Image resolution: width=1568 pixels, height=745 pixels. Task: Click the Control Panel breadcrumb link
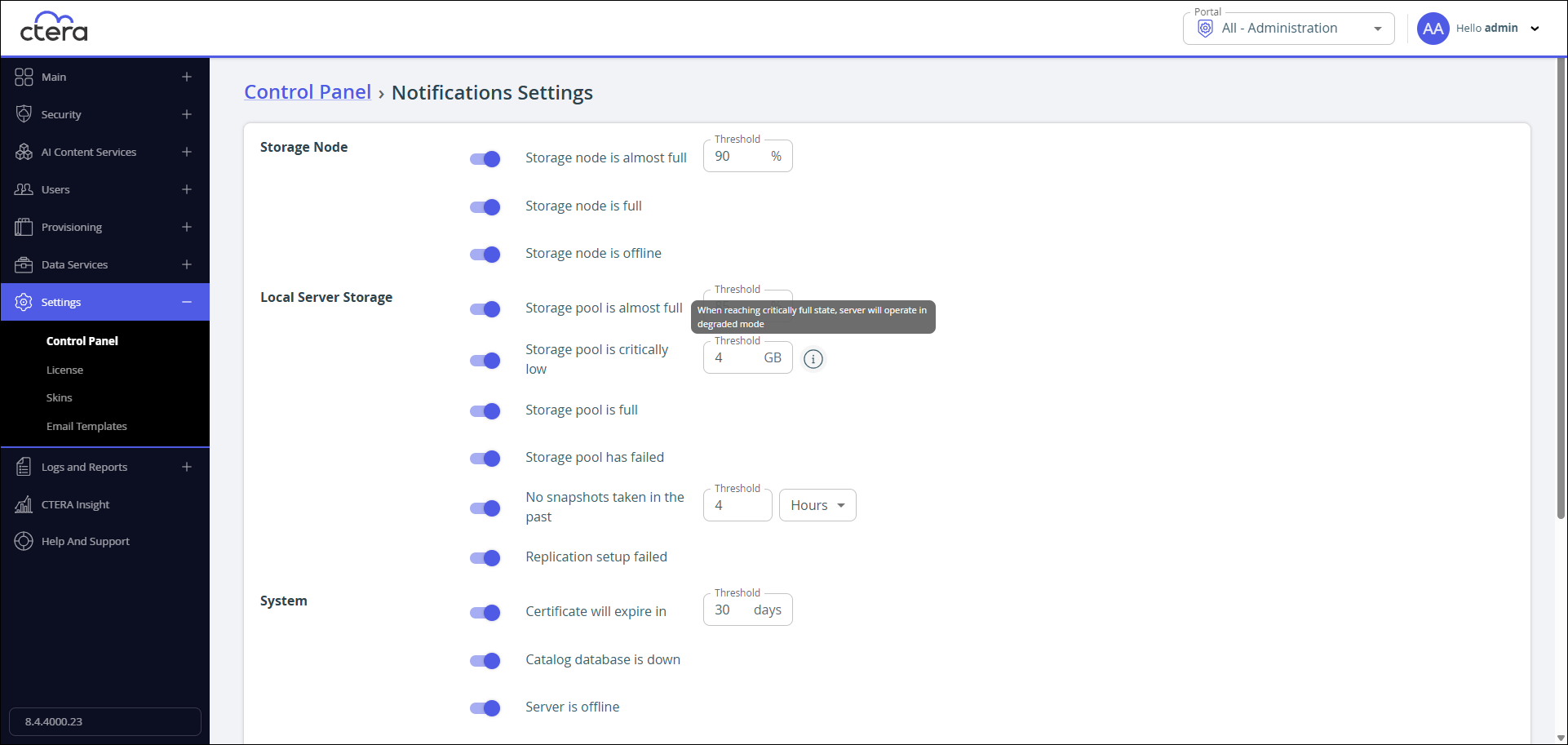[308, 92]
